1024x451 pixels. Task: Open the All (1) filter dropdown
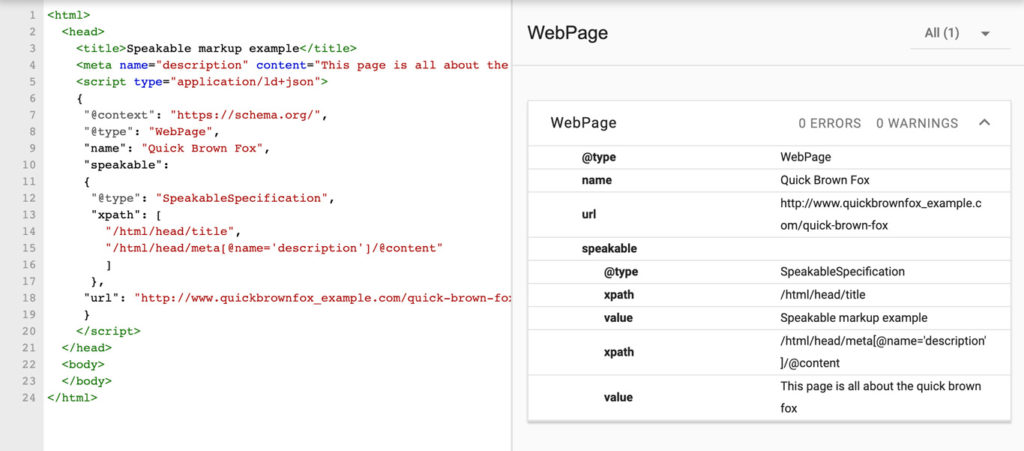[957, 33]
